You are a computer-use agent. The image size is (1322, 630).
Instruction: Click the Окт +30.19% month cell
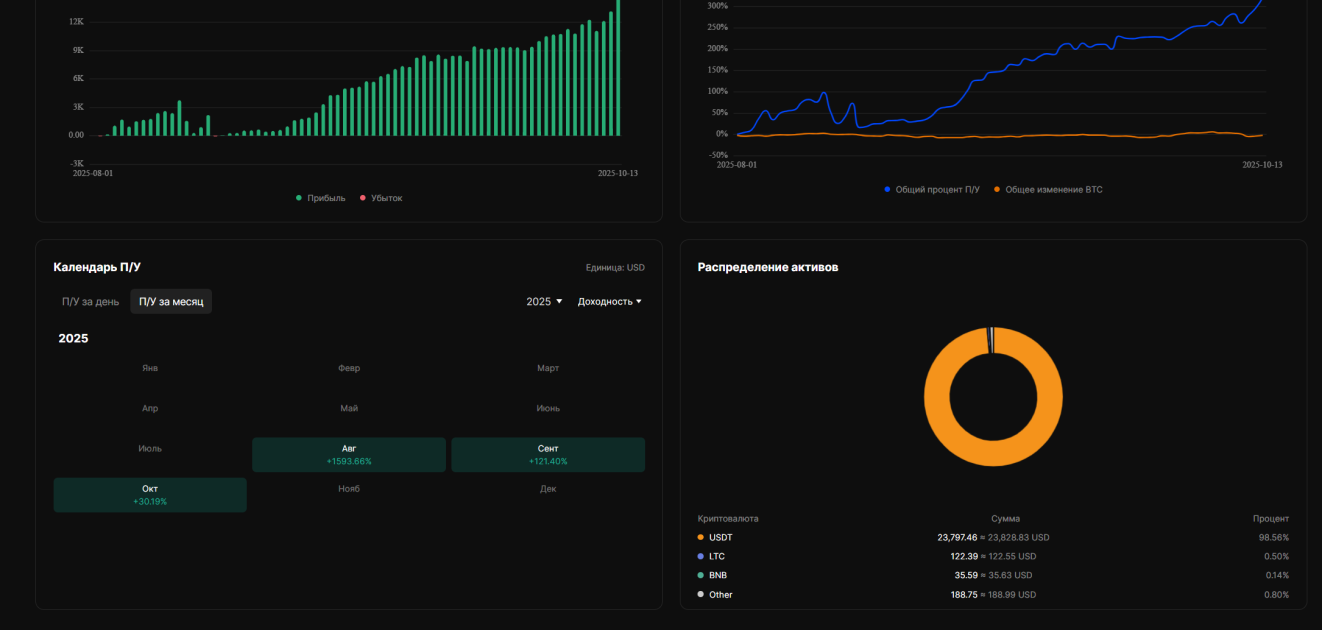[150, 495]
